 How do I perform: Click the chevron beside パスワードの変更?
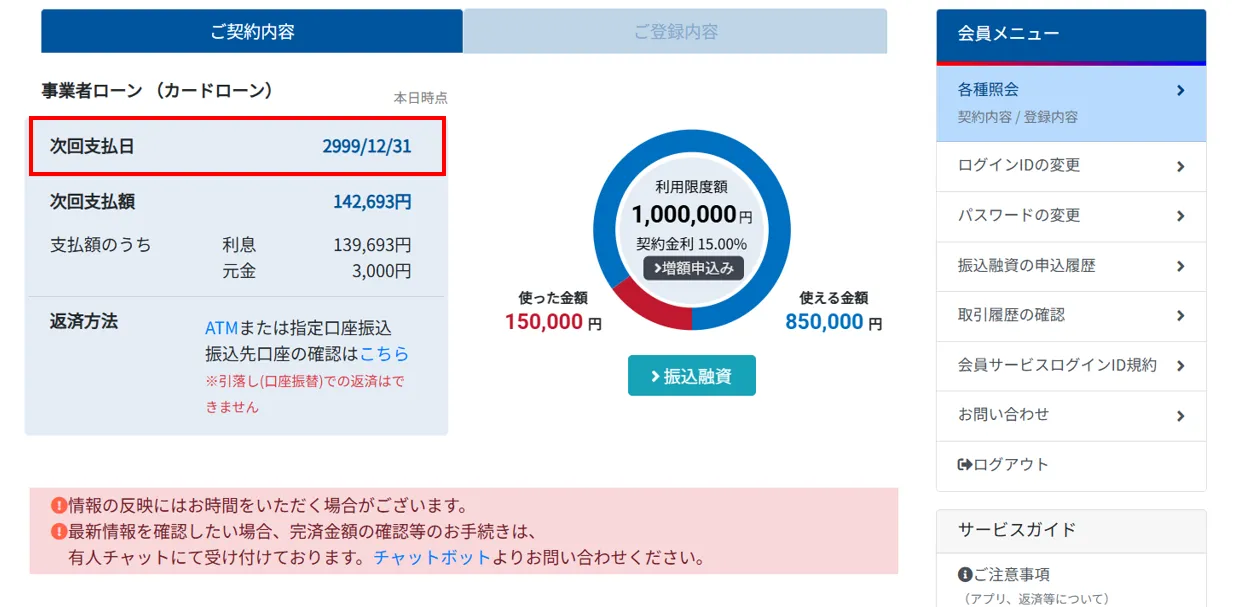[1181, 216]
